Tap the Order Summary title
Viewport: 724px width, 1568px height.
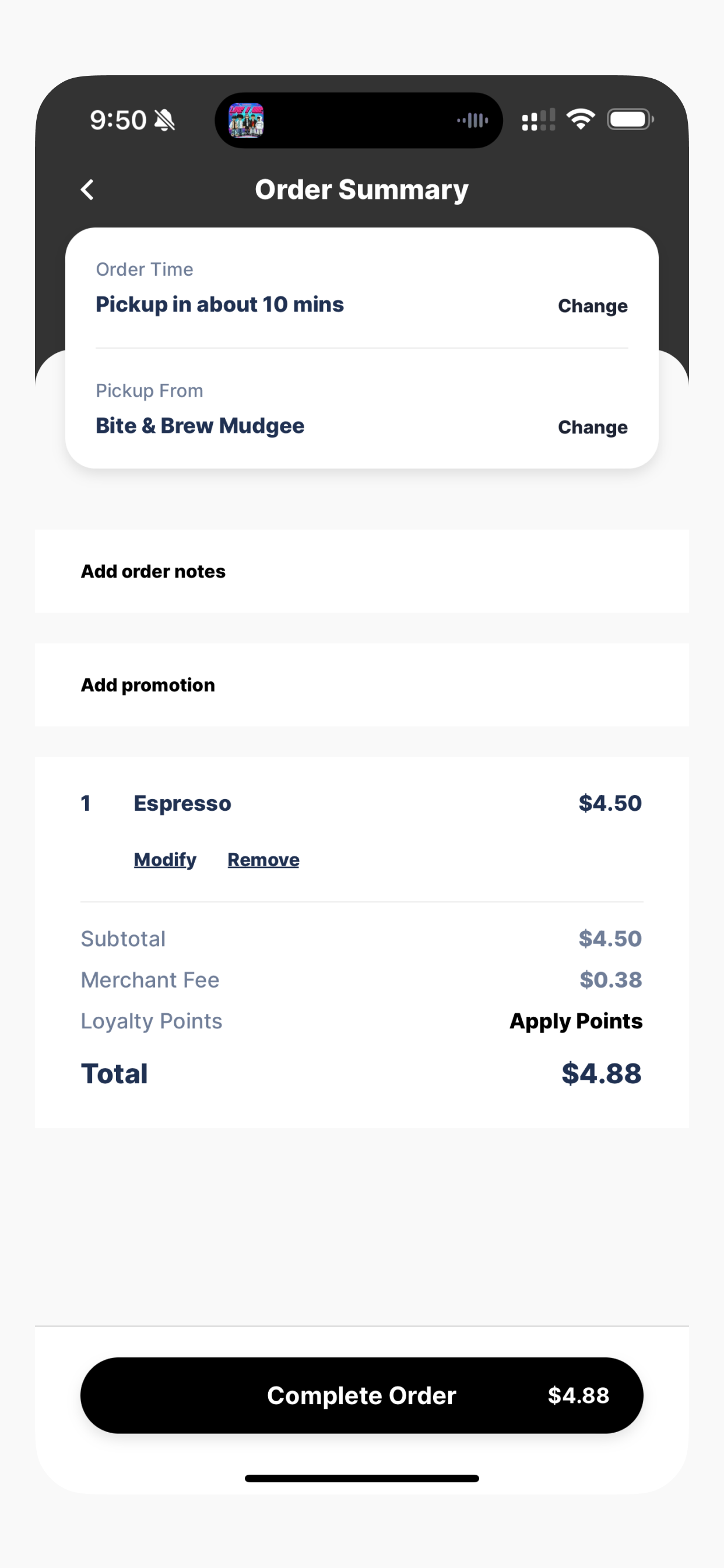[x=362, y=190]
